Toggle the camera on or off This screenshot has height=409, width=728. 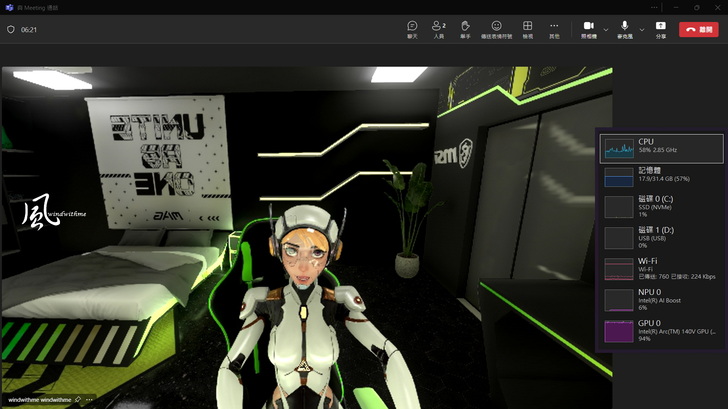pos(589,28)
